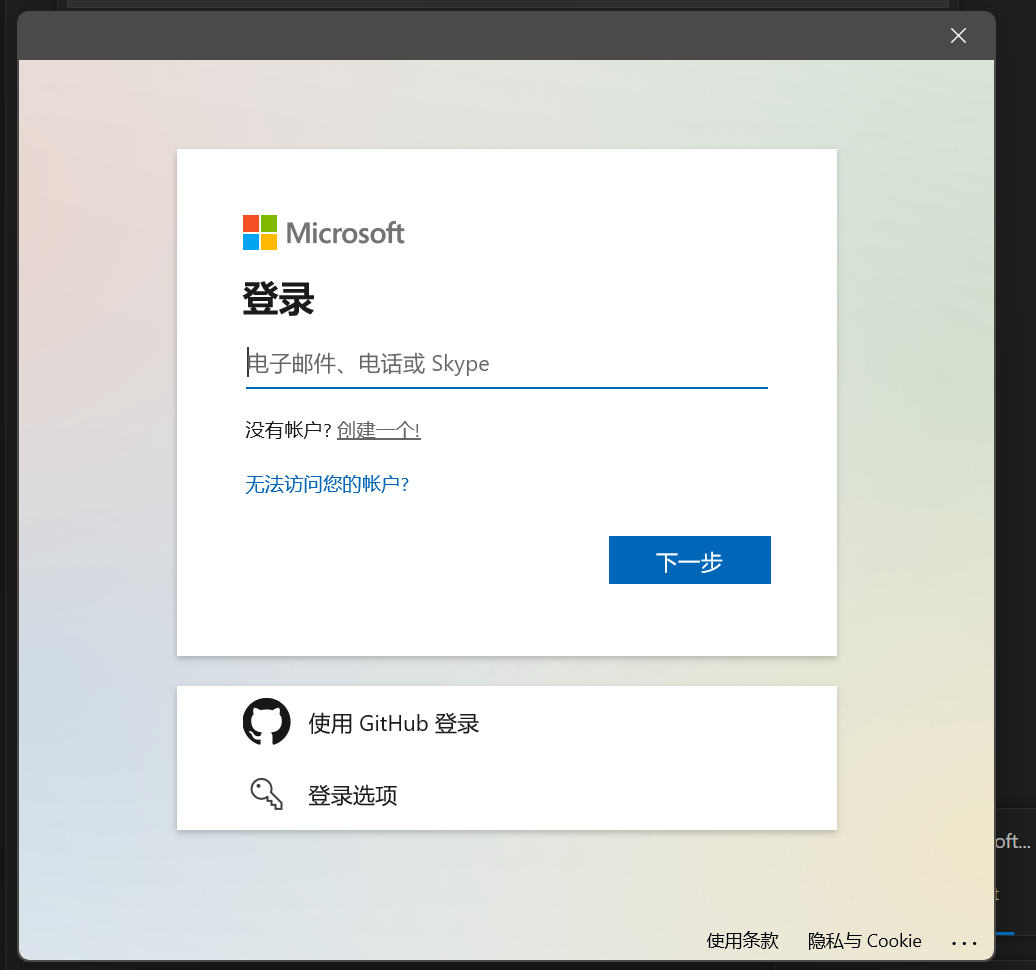
Task: Open the 隐私与 Cookie link
Action: [864, 940]
